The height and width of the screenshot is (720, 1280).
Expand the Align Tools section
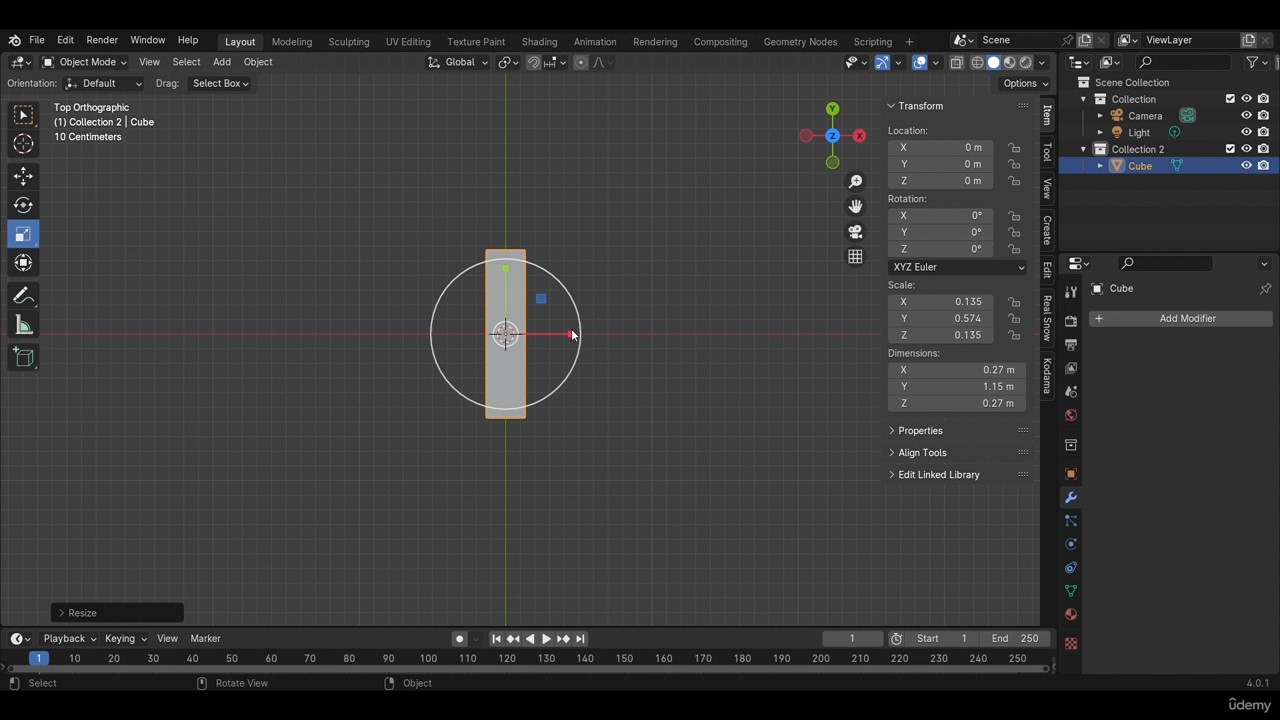click(922, 453)
